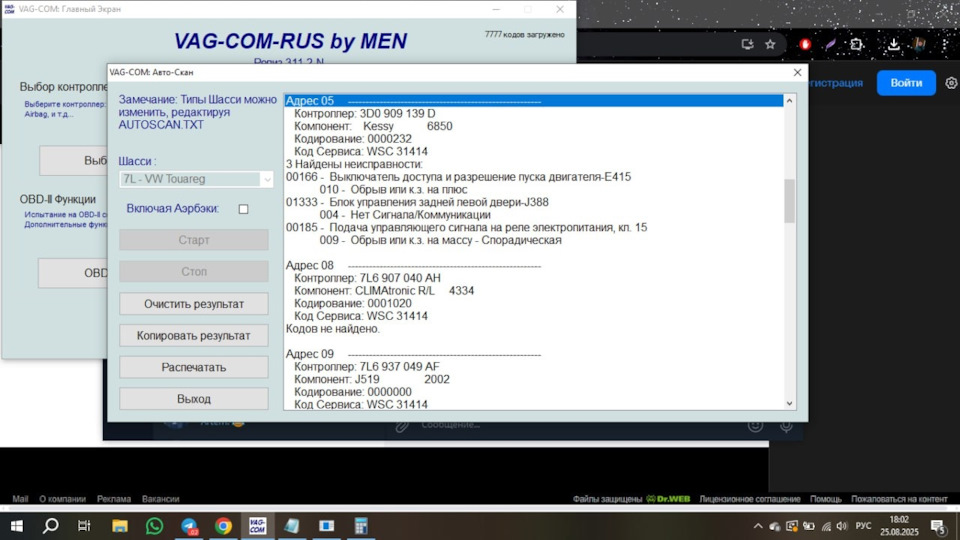Screen dimensions: 960x540
Task: Show hidden tray icons chevron
Action: coord(758,526)
